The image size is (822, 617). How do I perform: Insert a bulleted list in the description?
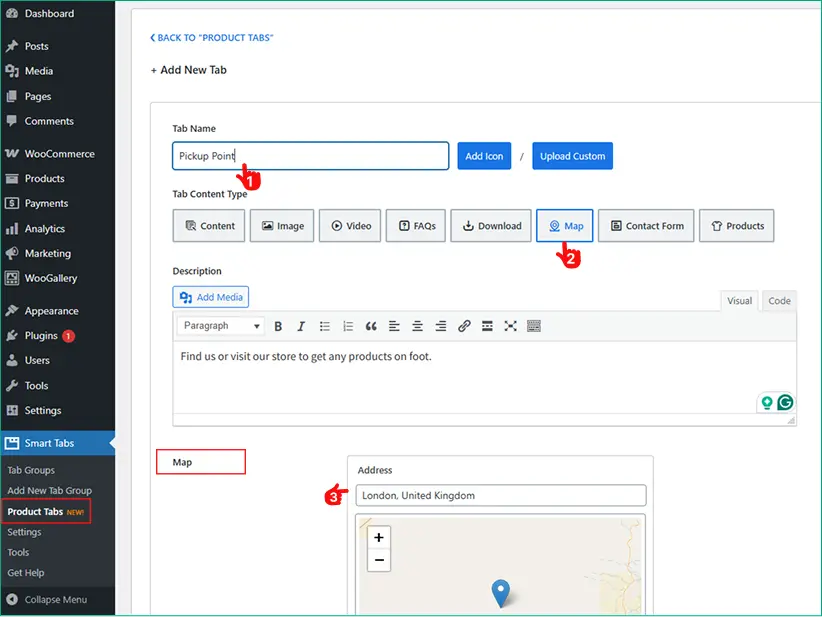coord(325,326)
